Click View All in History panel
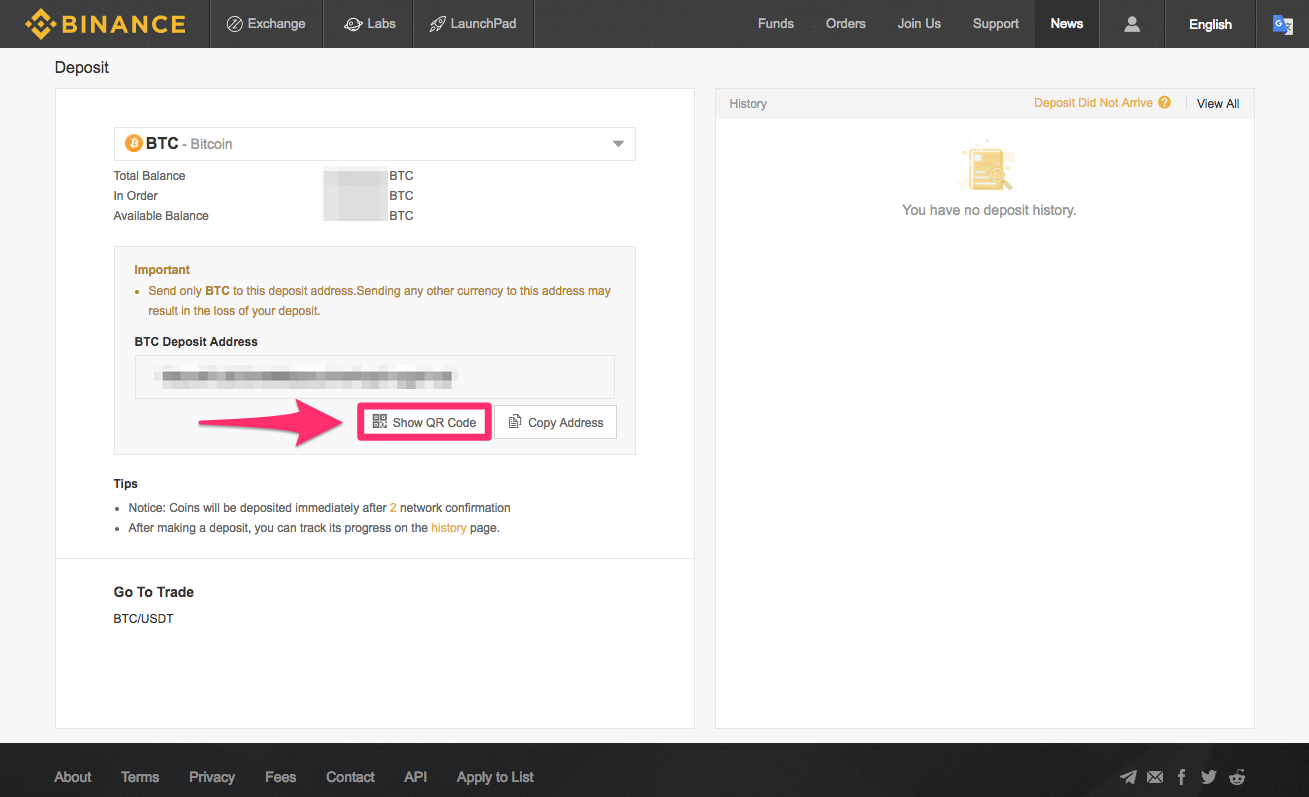Image resolution: width=1309 pixels, height=797 pixels. click(1218, 104)
